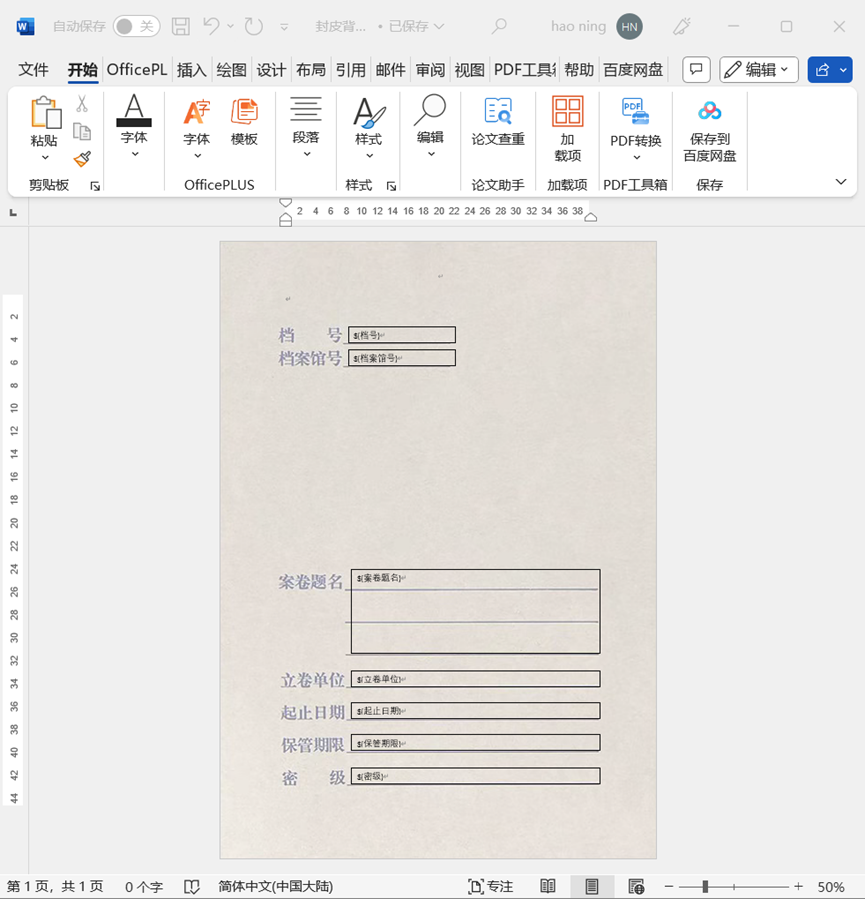
Task: Switch to Print Layout view in status bar
Action: click(x=592, y=887)
